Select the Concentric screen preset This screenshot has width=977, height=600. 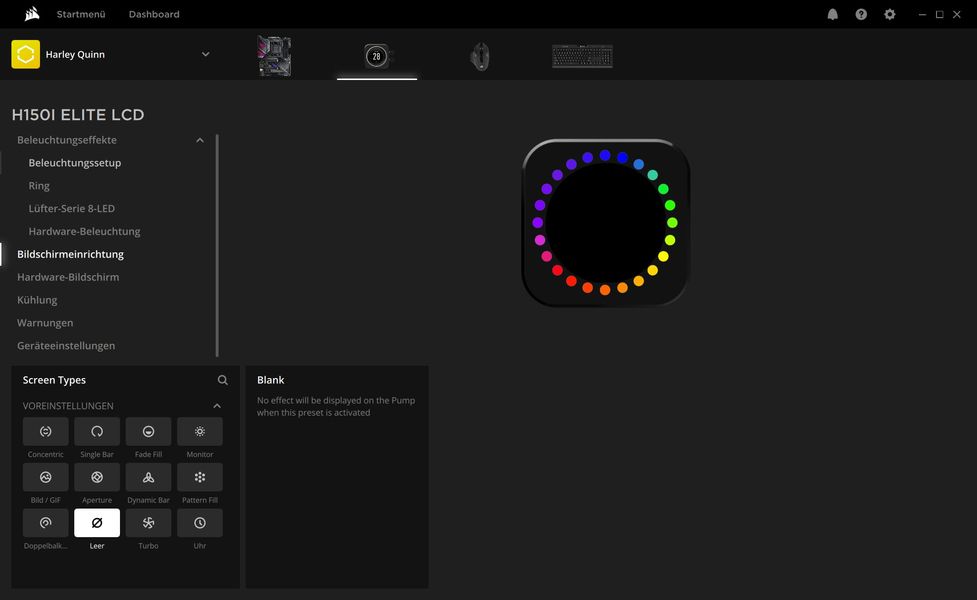point(45,431)
